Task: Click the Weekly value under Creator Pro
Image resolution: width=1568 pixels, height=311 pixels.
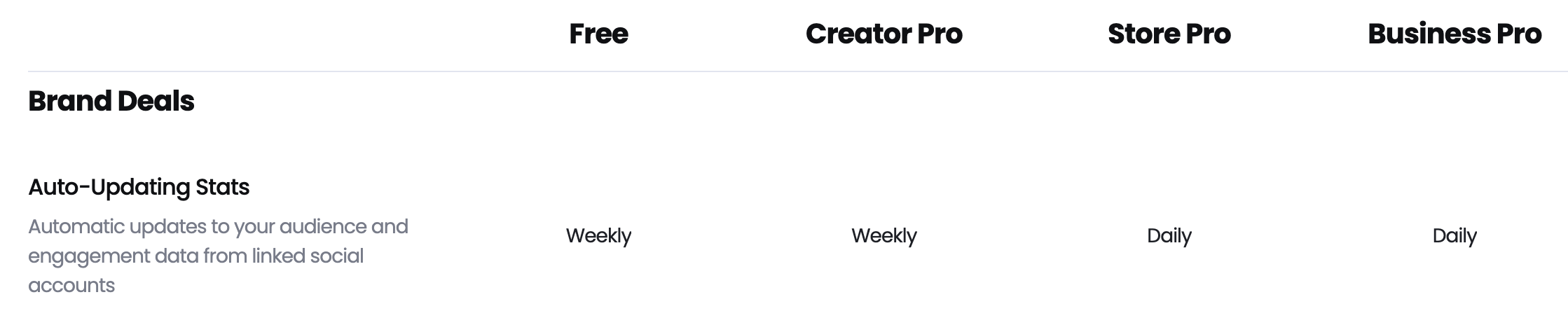Action: [x=883, y=235]
